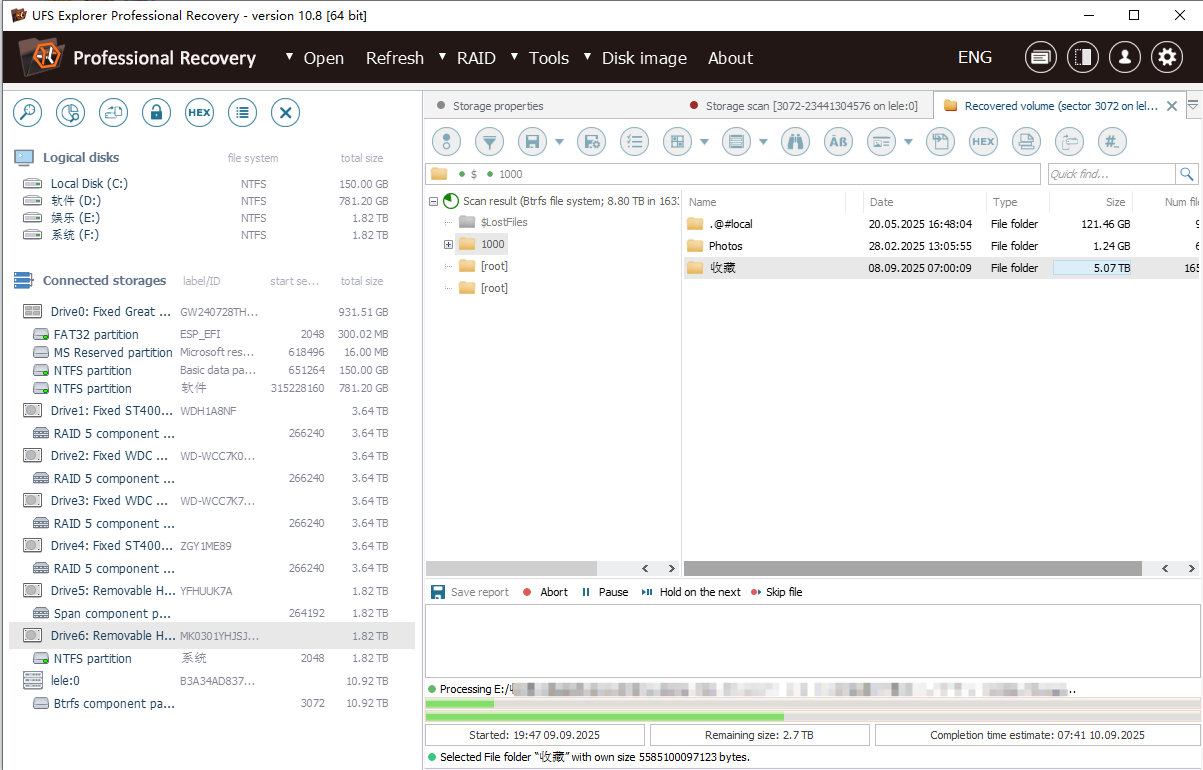1203x770 pixels.
Task: Click the About menu item
Action: tap(730, 58)
